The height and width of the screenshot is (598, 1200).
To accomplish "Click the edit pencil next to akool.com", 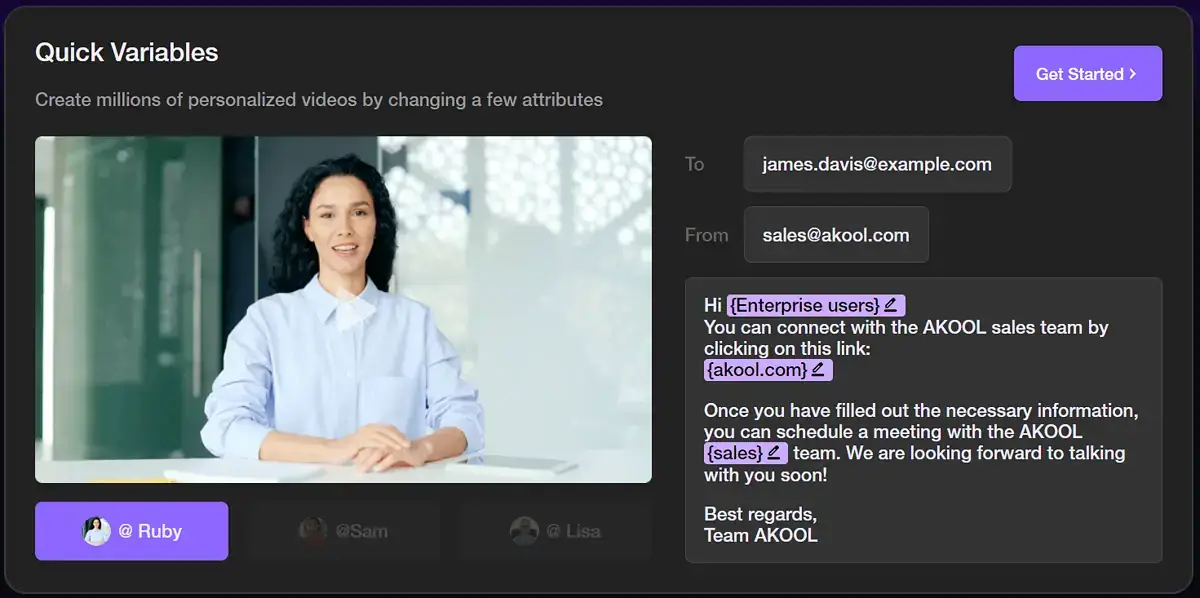I will click(x=818, y=370).
